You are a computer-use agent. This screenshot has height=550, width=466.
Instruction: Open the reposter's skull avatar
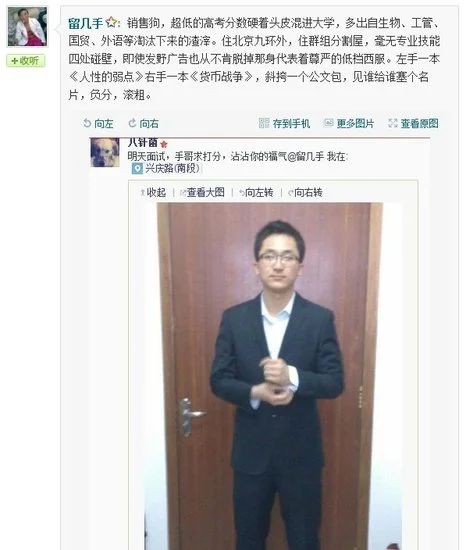click(105, 152)
